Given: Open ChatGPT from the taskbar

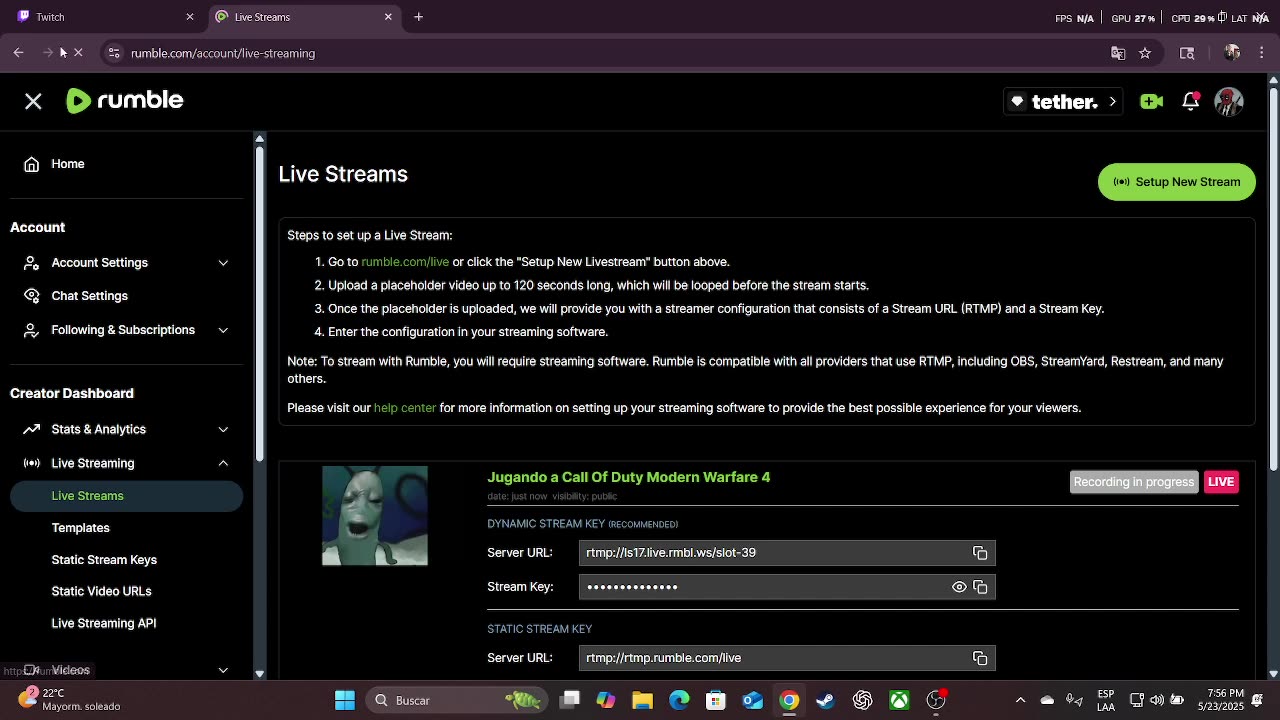Looking at the screenshot, I should coord(862,700).
